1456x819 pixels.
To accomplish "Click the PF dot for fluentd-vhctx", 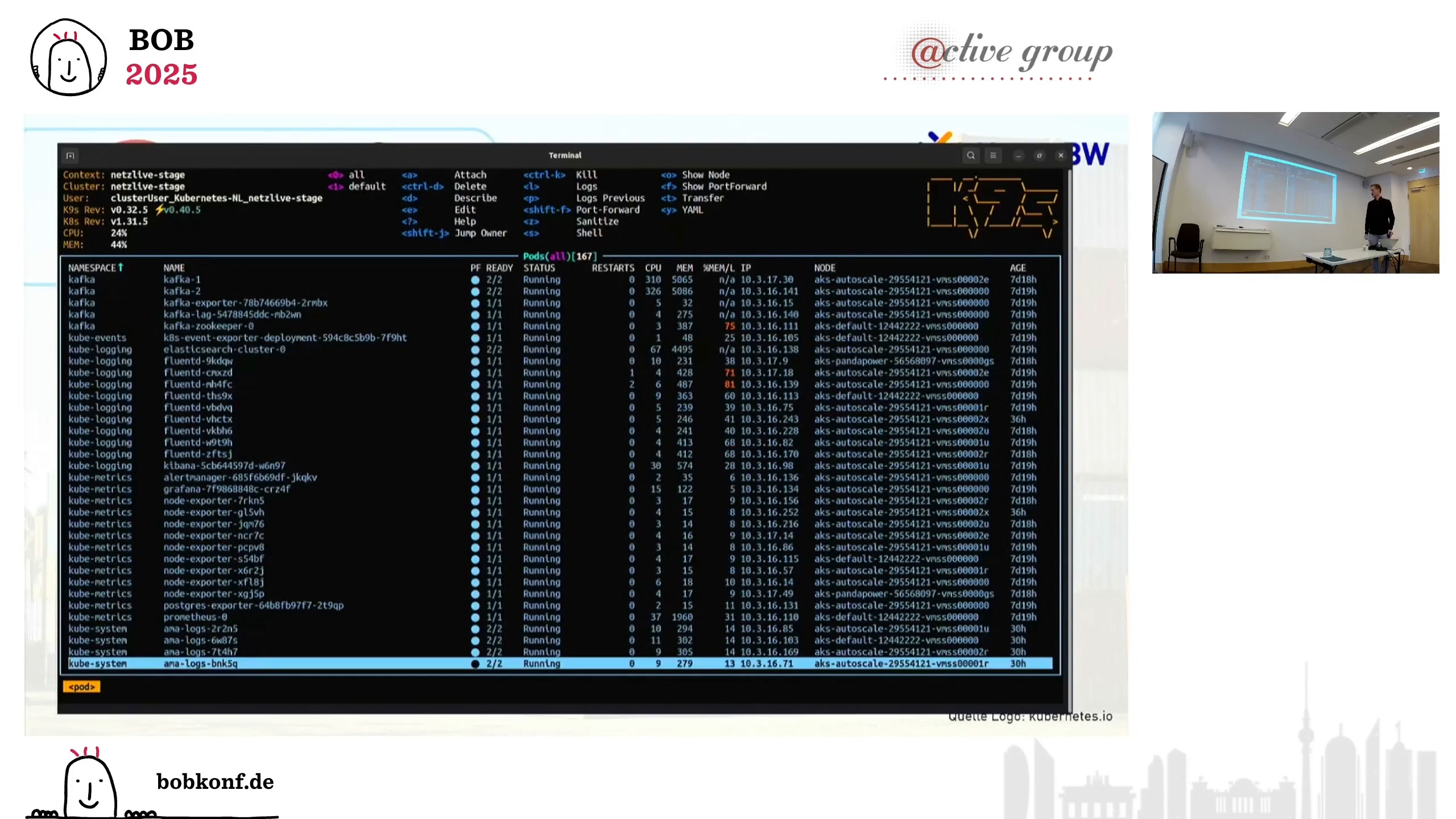I will (475, 419).
